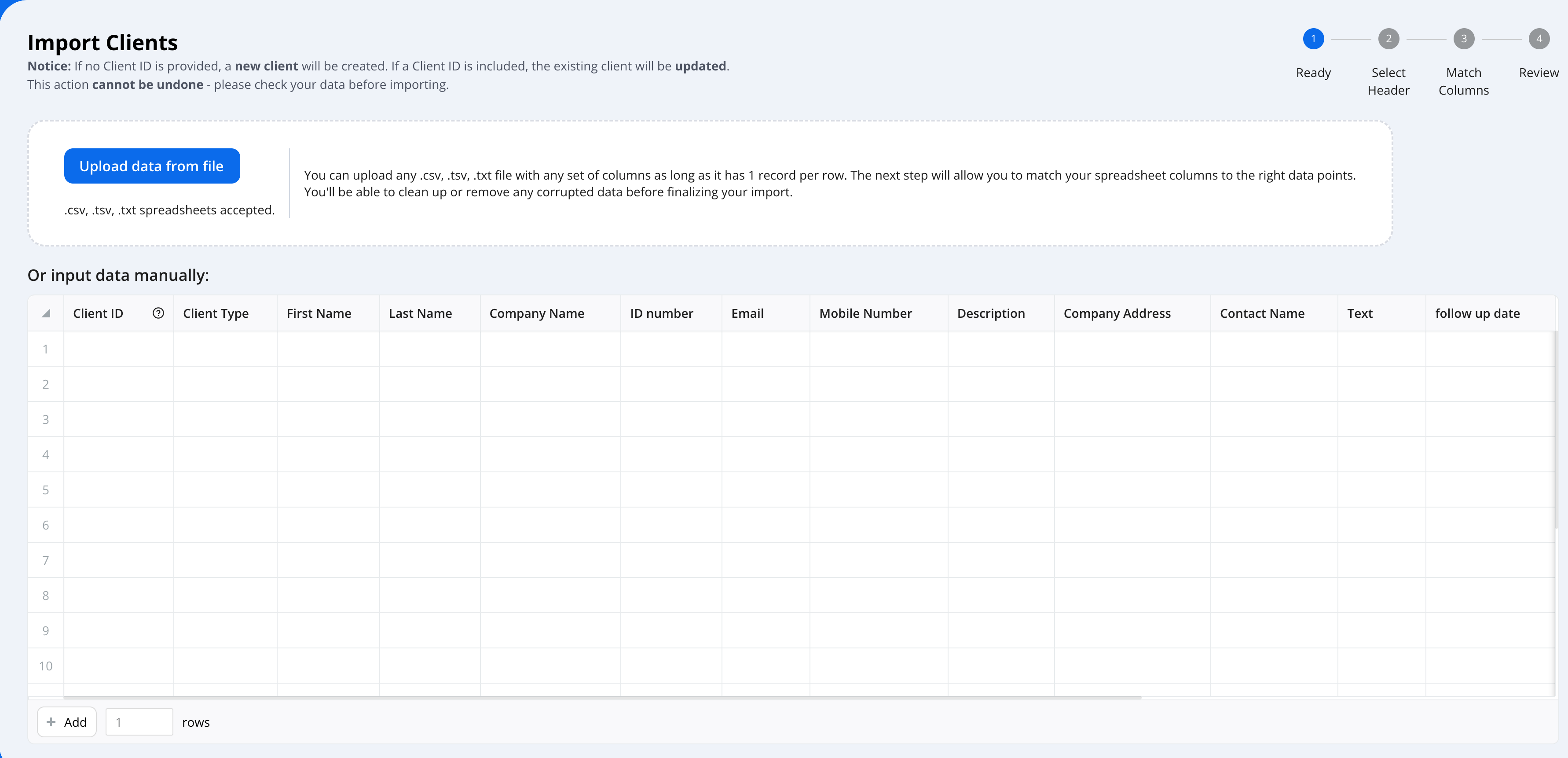This screenshot has width=1568, height=758.
Task: Click the select-all corner triangle in table
Action: point(46,313)
